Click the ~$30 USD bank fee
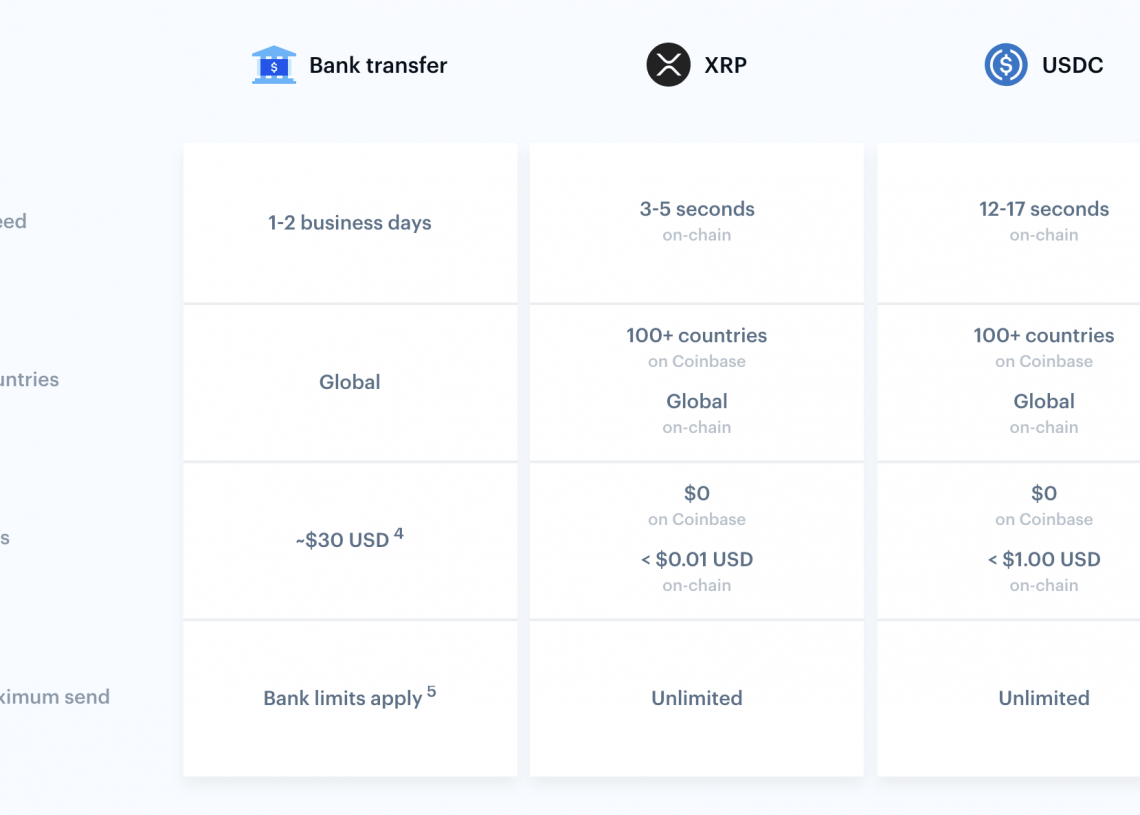Image resolution: width=1140 pixels, height=815 pixels. [x=342, y=540]
